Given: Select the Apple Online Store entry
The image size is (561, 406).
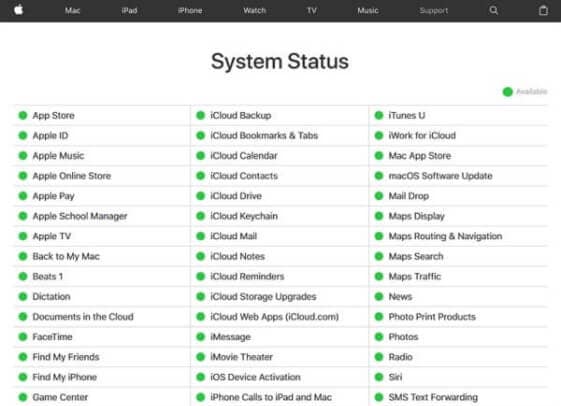Looking at the screenshot, I should coord(72,176).
